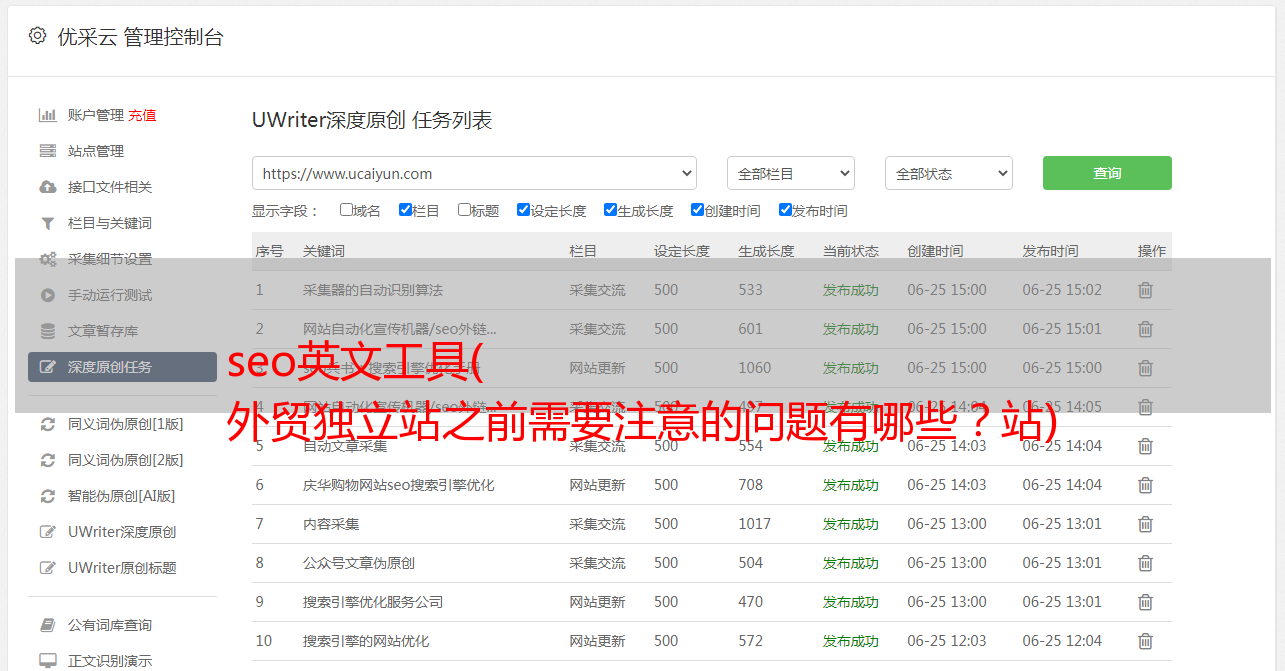Delete the 采集器的自动识别算法 row via trash icon
The image size is (1285, 671).
click(1145, 290)
